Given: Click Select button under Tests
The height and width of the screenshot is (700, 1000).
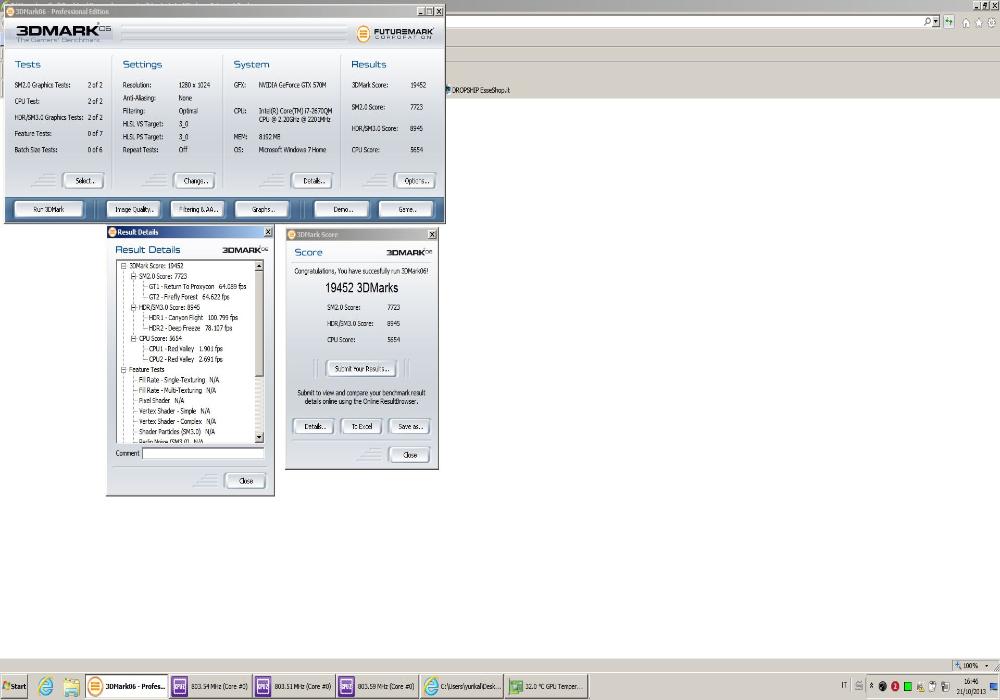Looking at the screenshot, I should click(x=84, y=181).
